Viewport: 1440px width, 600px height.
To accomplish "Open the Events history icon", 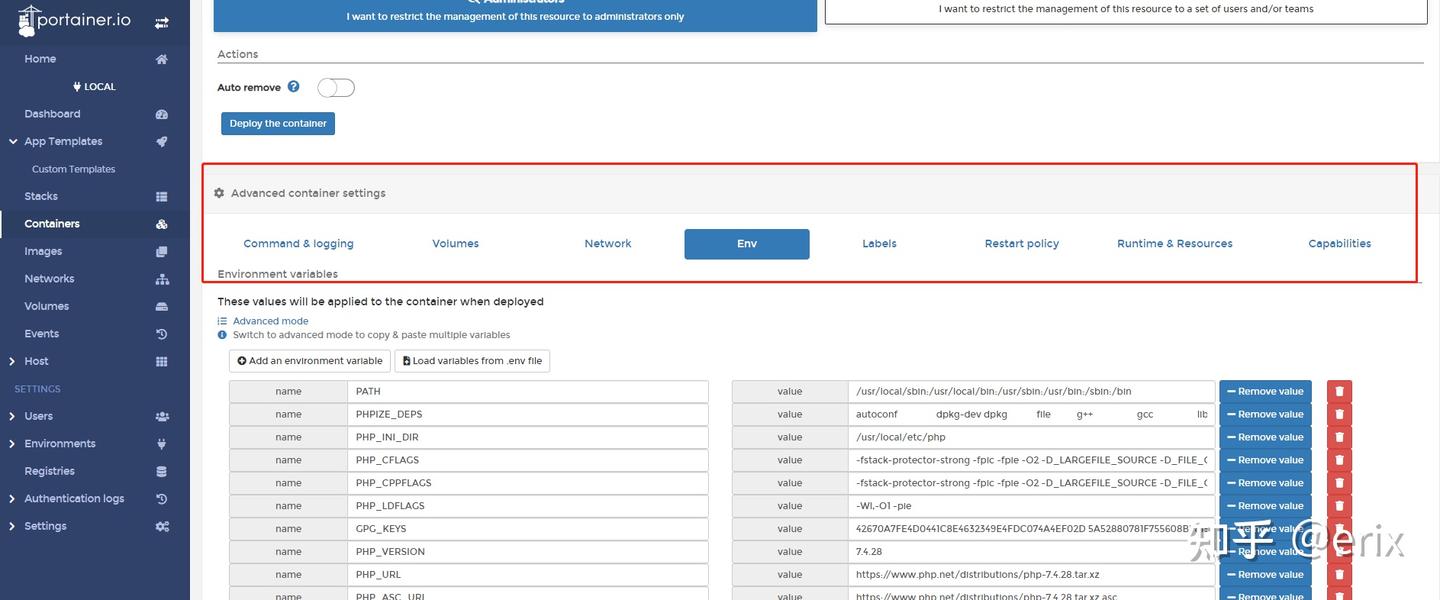I will [159, 332].
